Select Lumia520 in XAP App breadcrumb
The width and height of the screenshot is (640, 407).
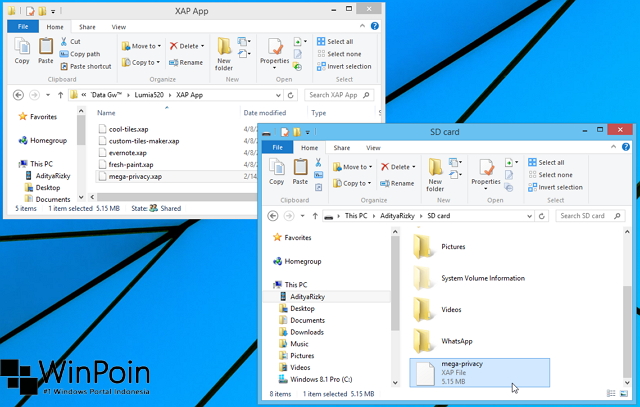pos(149,95)
